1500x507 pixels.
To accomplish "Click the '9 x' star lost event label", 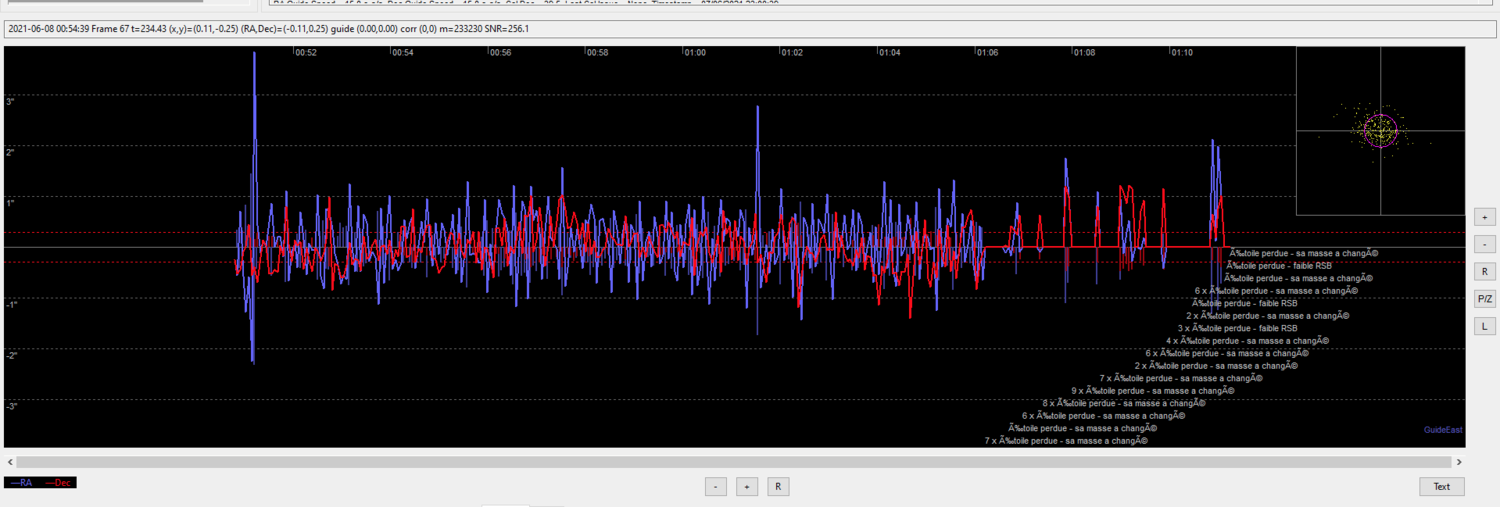I will point(1152,391).
